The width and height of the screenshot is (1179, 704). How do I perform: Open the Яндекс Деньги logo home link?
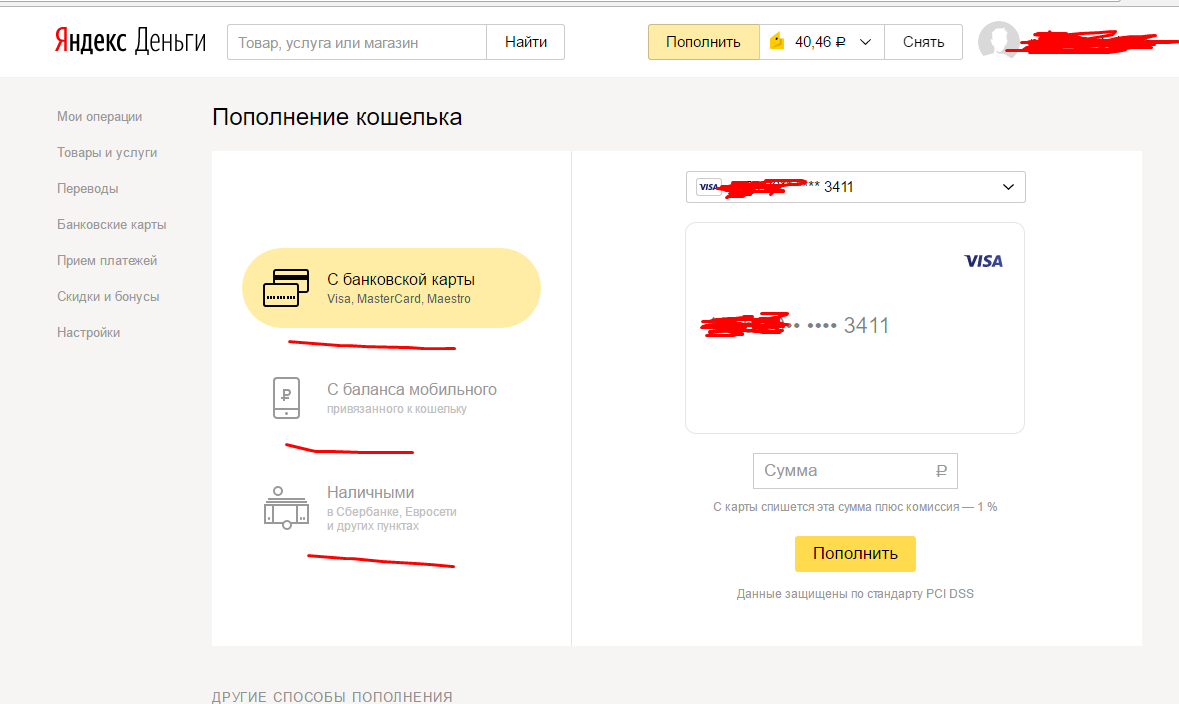[130, 41]
